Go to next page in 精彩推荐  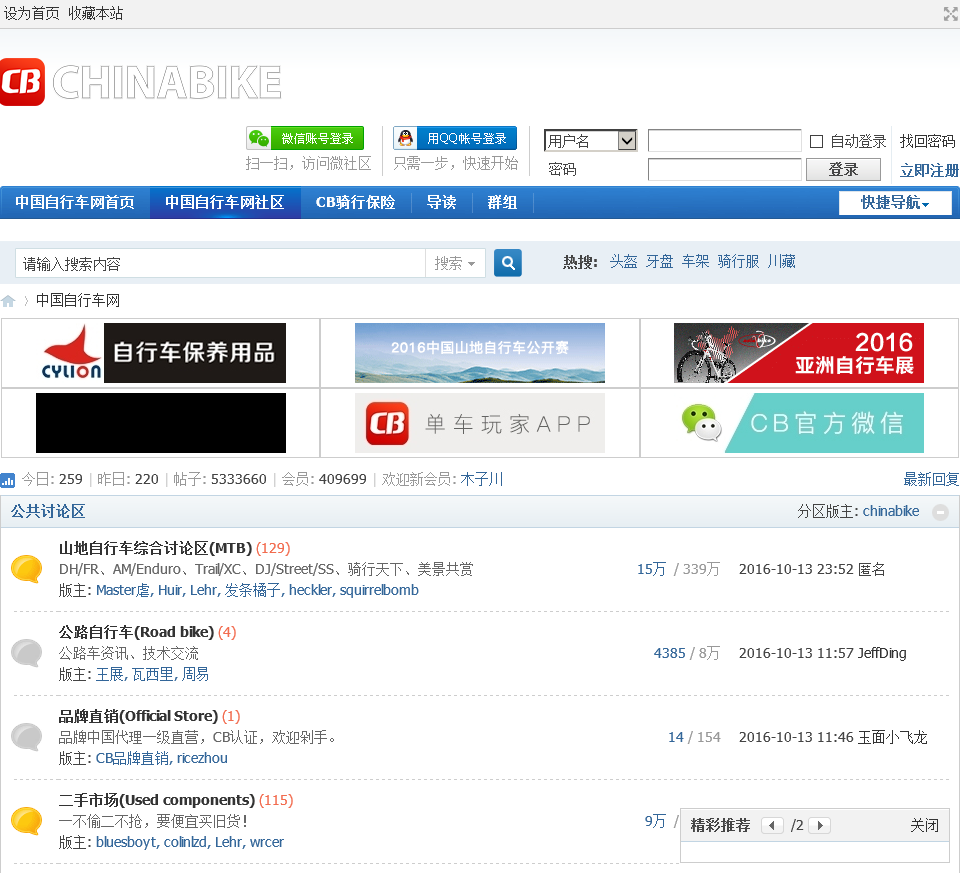pos(819,825)
